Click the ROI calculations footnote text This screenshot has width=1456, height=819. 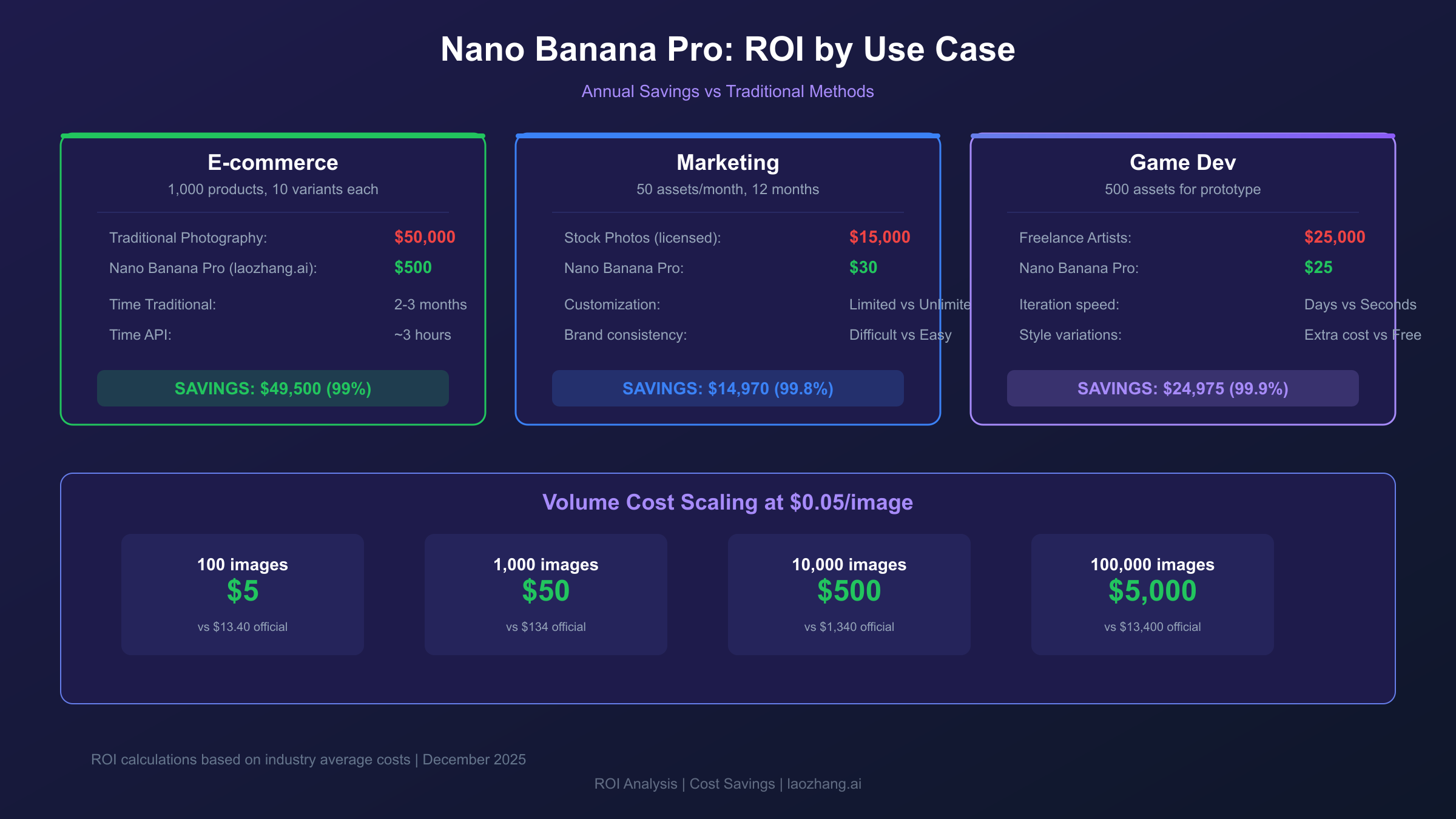click(x=308, y=760)
